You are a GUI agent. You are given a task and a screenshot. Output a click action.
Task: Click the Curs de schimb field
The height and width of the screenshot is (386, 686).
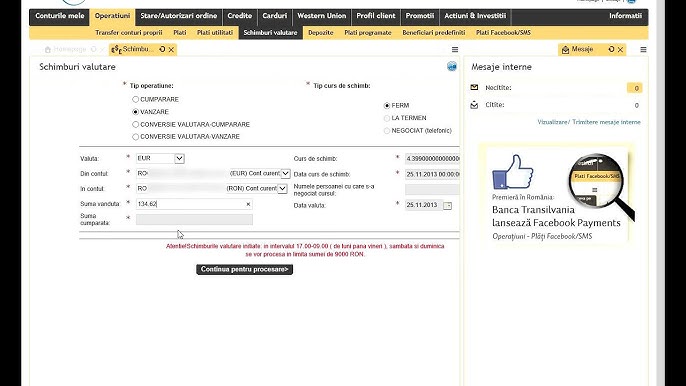click(432, 158)
